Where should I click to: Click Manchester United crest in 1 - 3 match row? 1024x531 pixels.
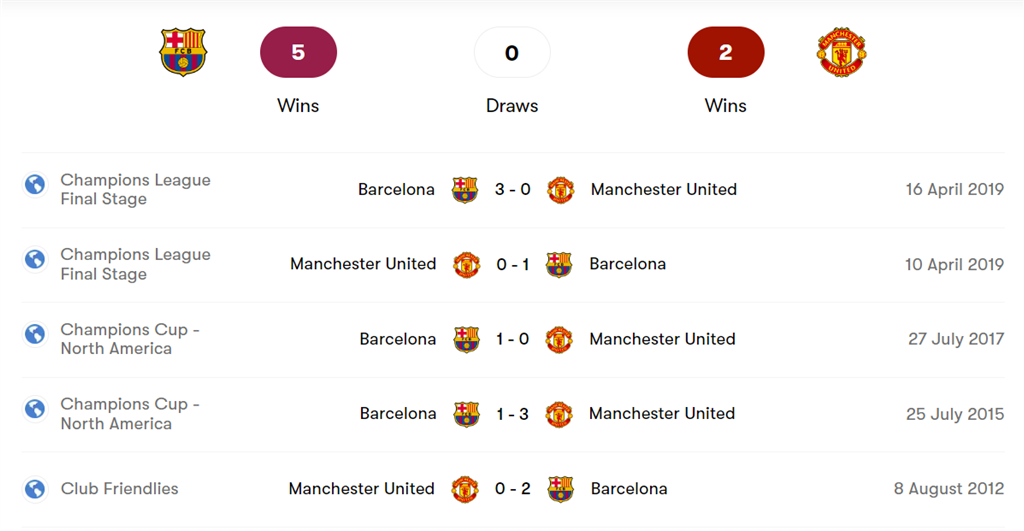559,414
